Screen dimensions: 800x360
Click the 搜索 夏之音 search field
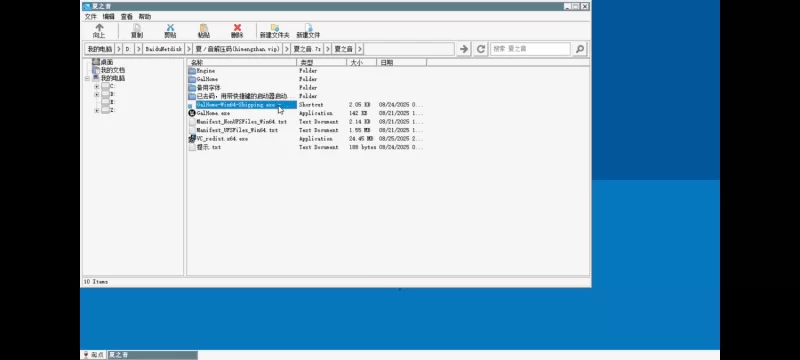click(531, 49)
